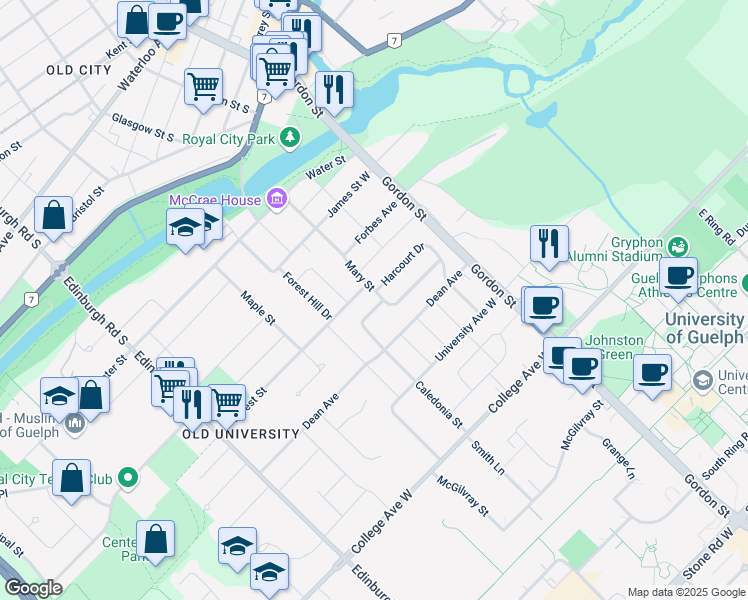
Task: Click the front shopping cart marker downtown near Gordon St
Action: point(276,73)
